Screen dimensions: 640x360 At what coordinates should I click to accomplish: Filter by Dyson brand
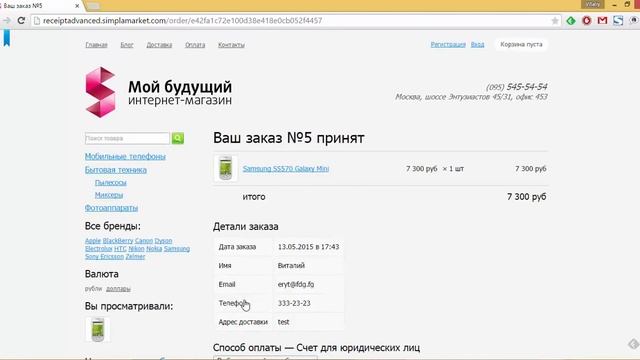[x=163, y=241]
